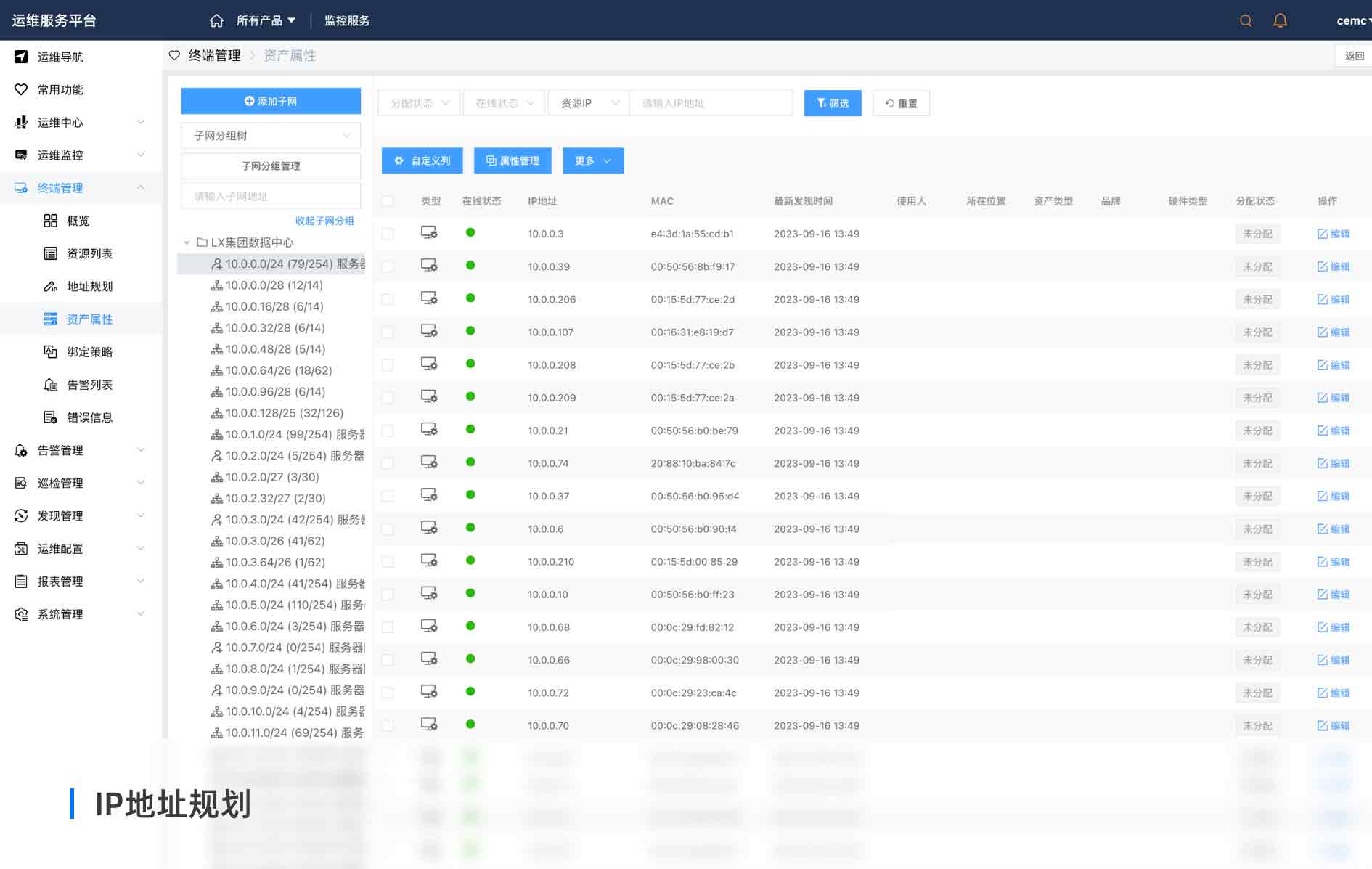Click the 系统管理 sidebar icon
1372x869 pixels.
point(21,614)
